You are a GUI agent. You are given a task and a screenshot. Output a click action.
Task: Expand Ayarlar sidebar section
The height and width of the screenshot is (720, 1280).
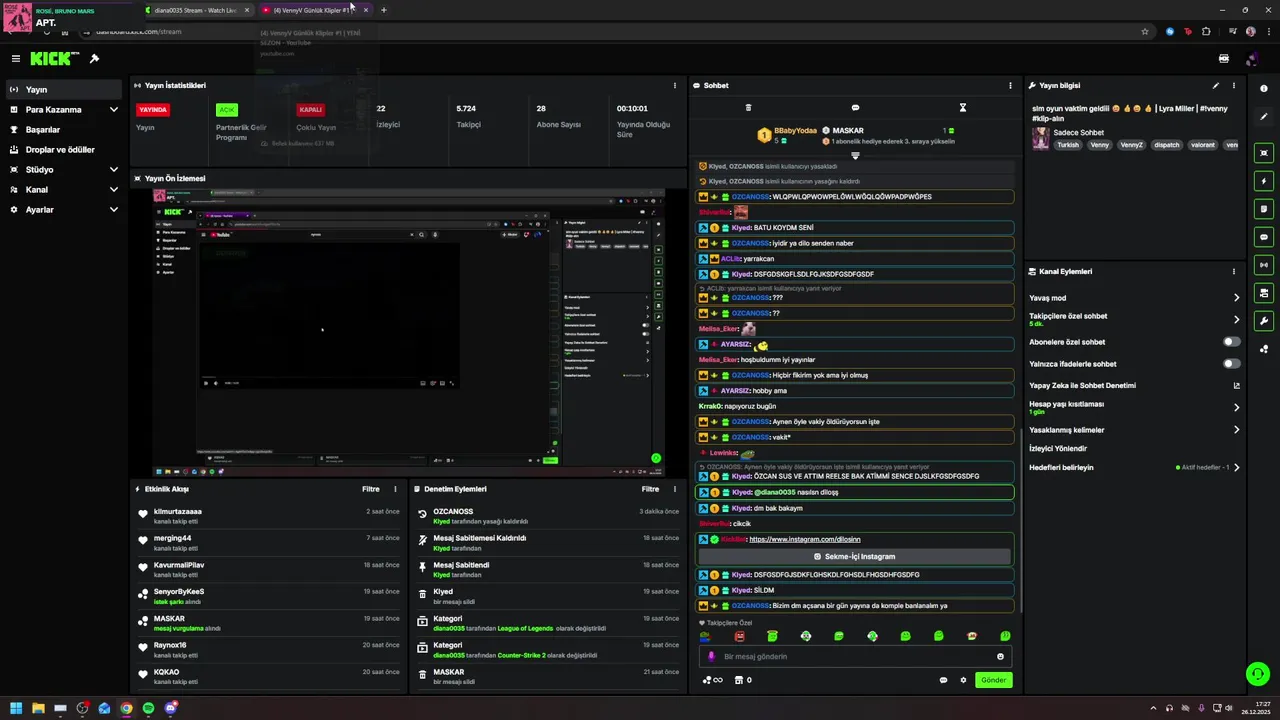[113, 210]
